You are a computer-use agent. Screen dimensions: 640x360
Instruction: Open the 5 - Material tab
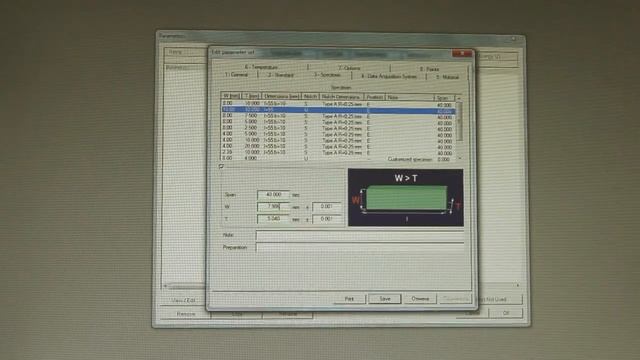(447, 77)
